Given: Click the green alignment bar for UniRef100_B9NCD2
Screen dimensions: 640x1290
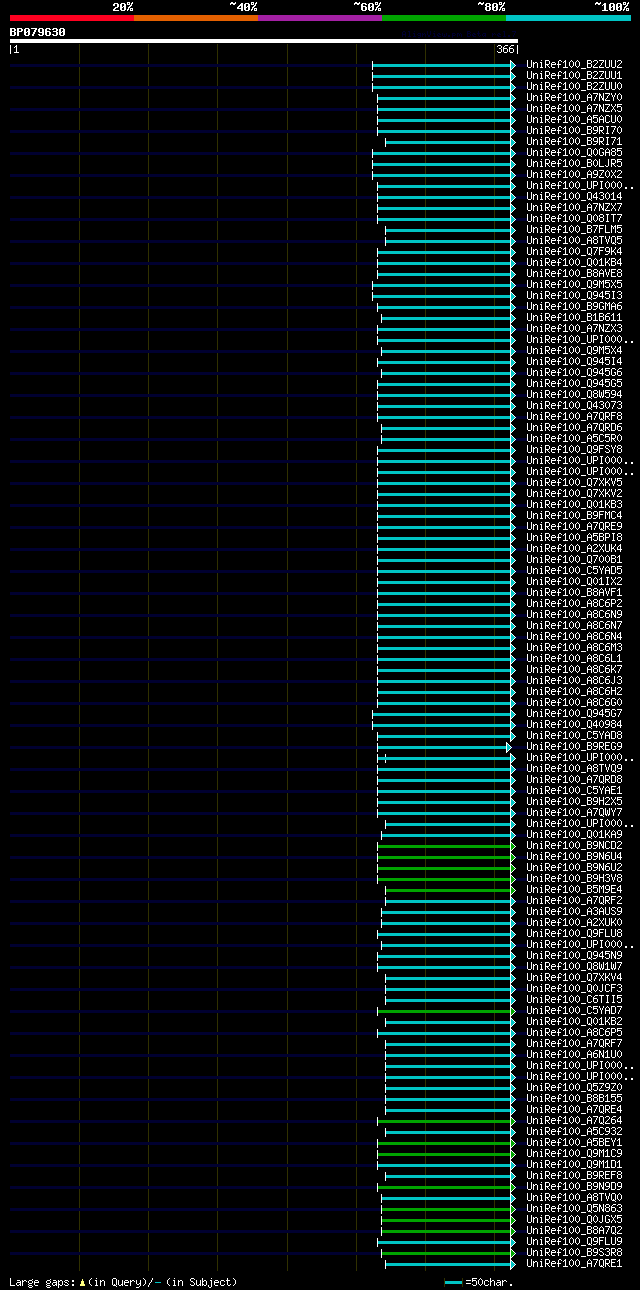Looking at the screenshot, I should (445, 846).
